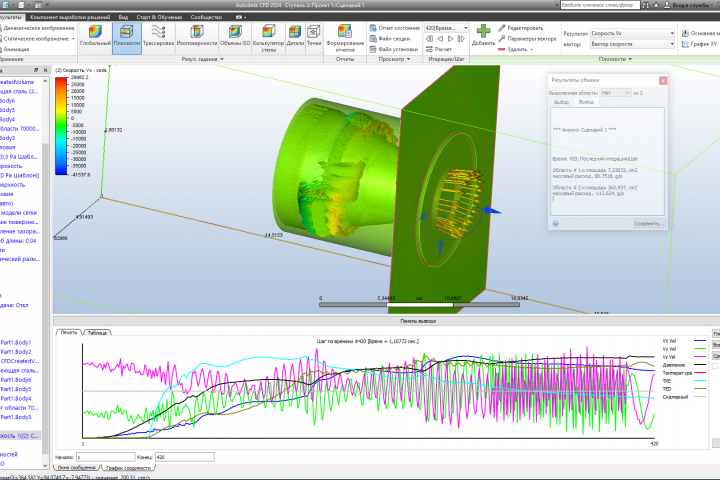The width and height of the screenshot is (720, 480).
Task: Click the Сохранить button in results dialog
Action: [x=649, y=224]
